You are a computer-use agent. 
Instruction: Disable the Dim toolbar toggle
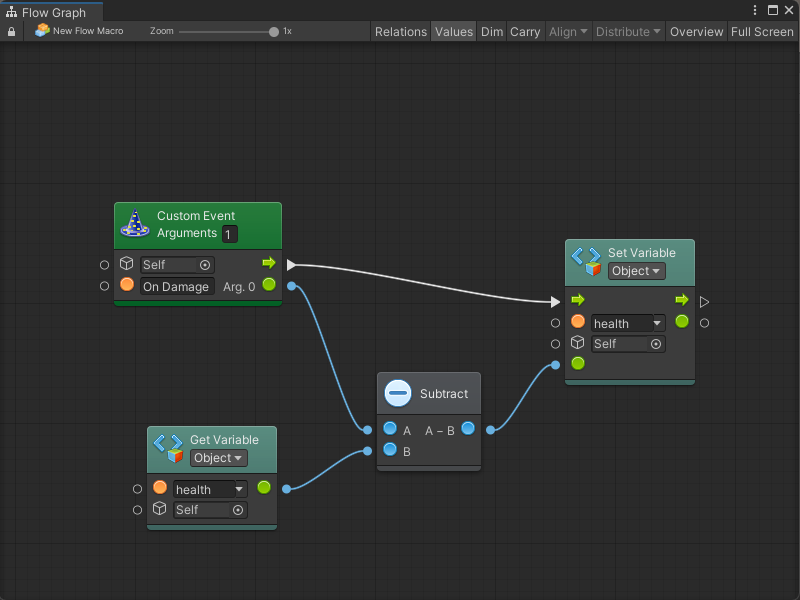coord(492,32)
